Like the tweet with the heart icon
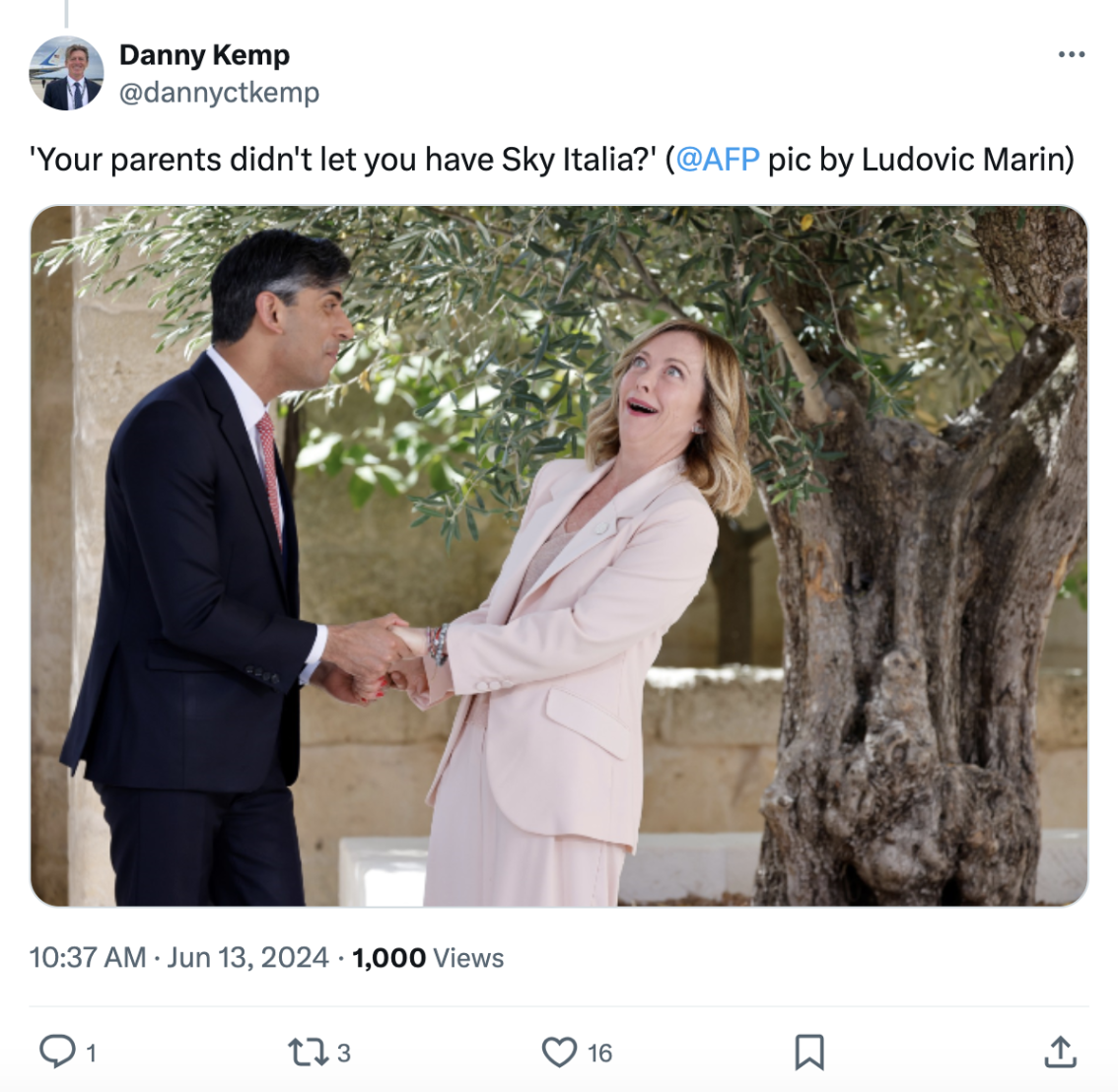 point(559,1053)
